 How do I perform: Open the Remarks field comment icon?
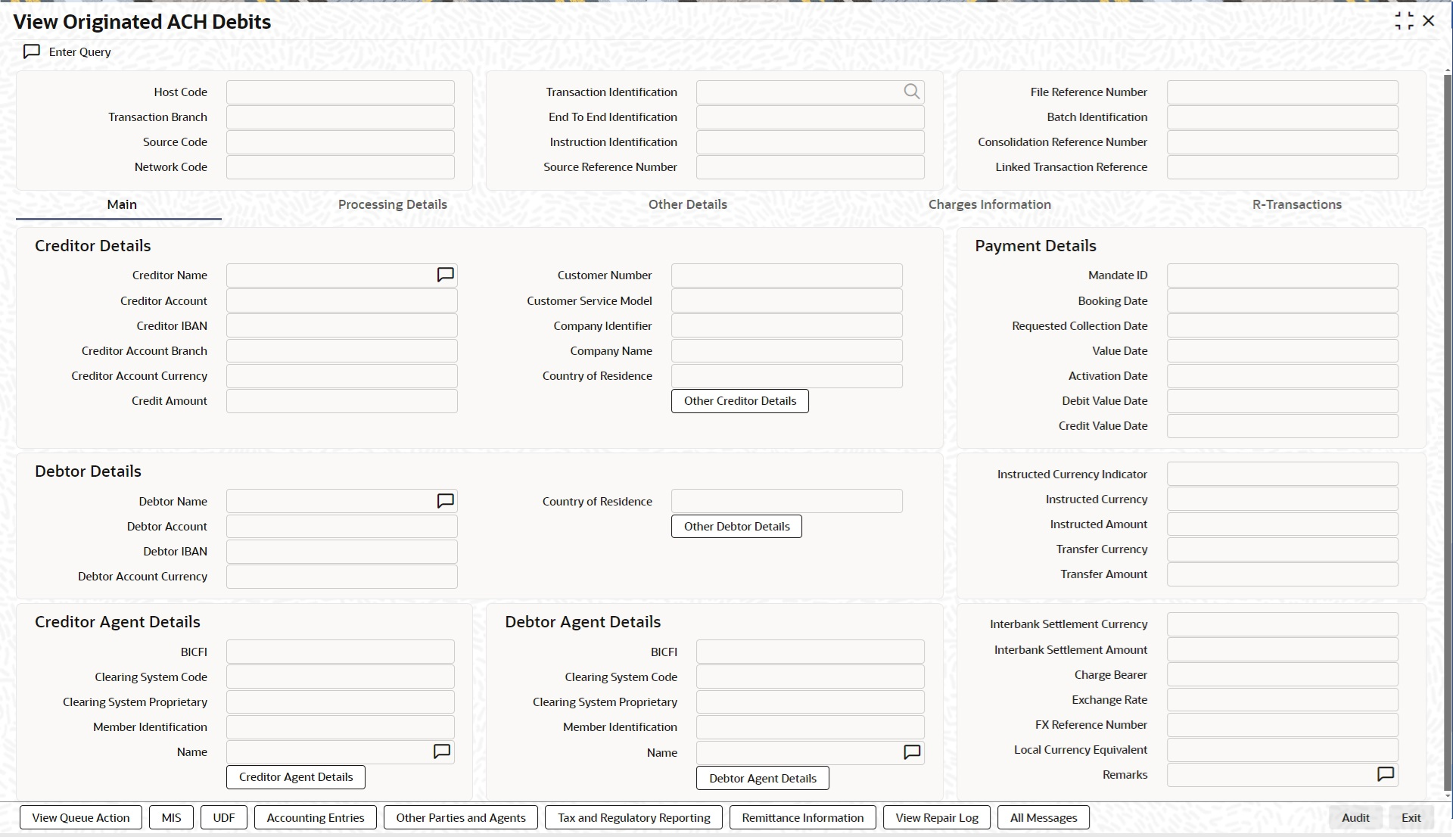[x=1385, y=774]
